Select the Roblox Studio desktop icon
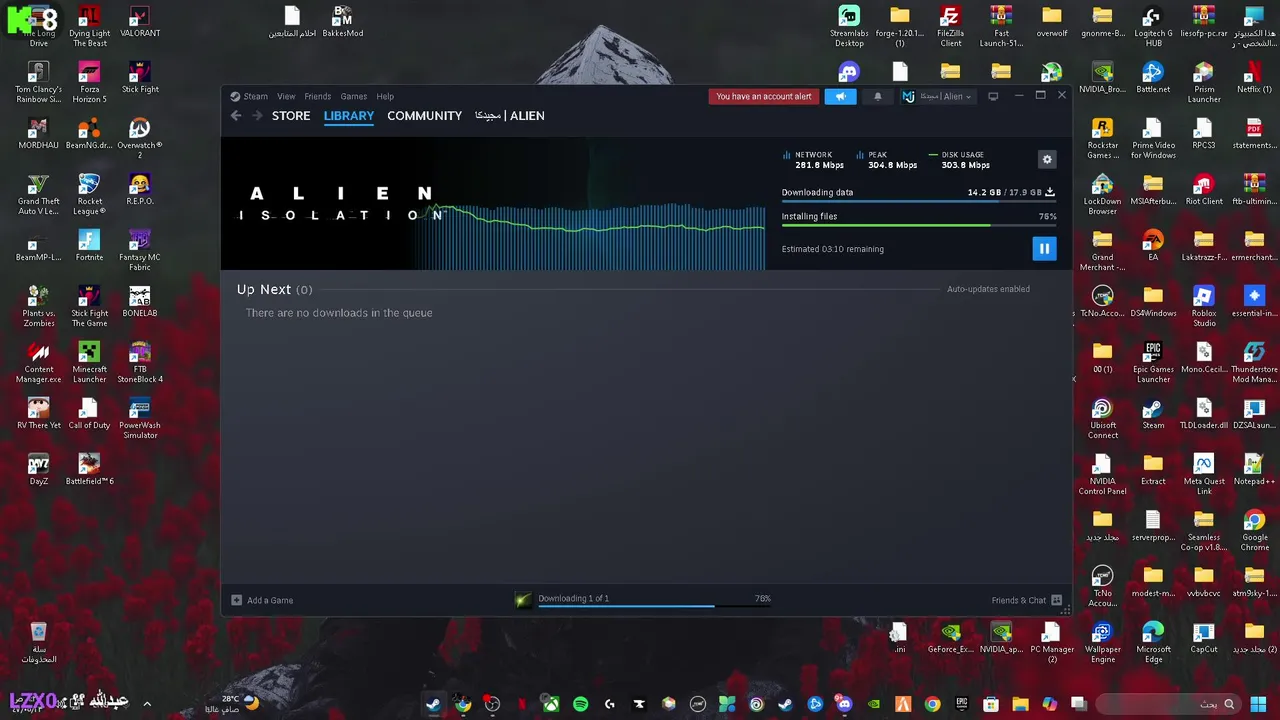Image resolution: width=1280 pixels, height=720 pixels. coord(1203,307)
